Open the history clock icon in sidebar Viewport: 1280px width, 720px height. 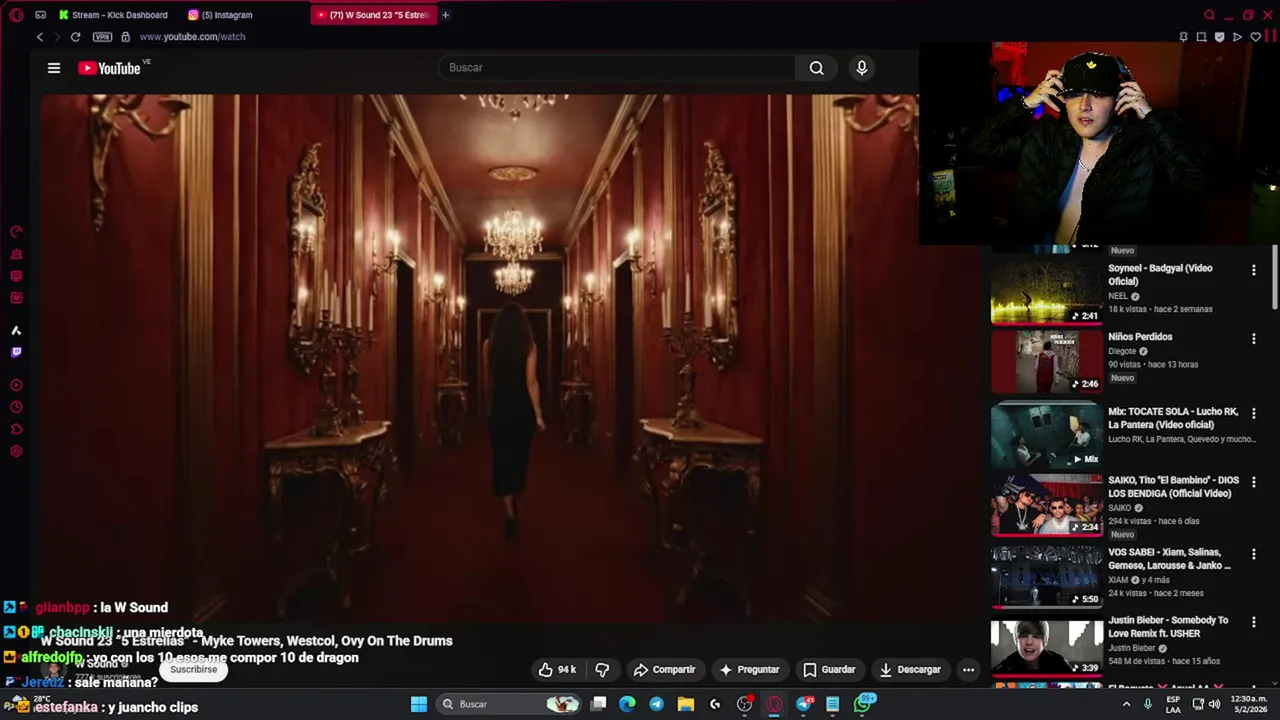(x=16, y=407)
